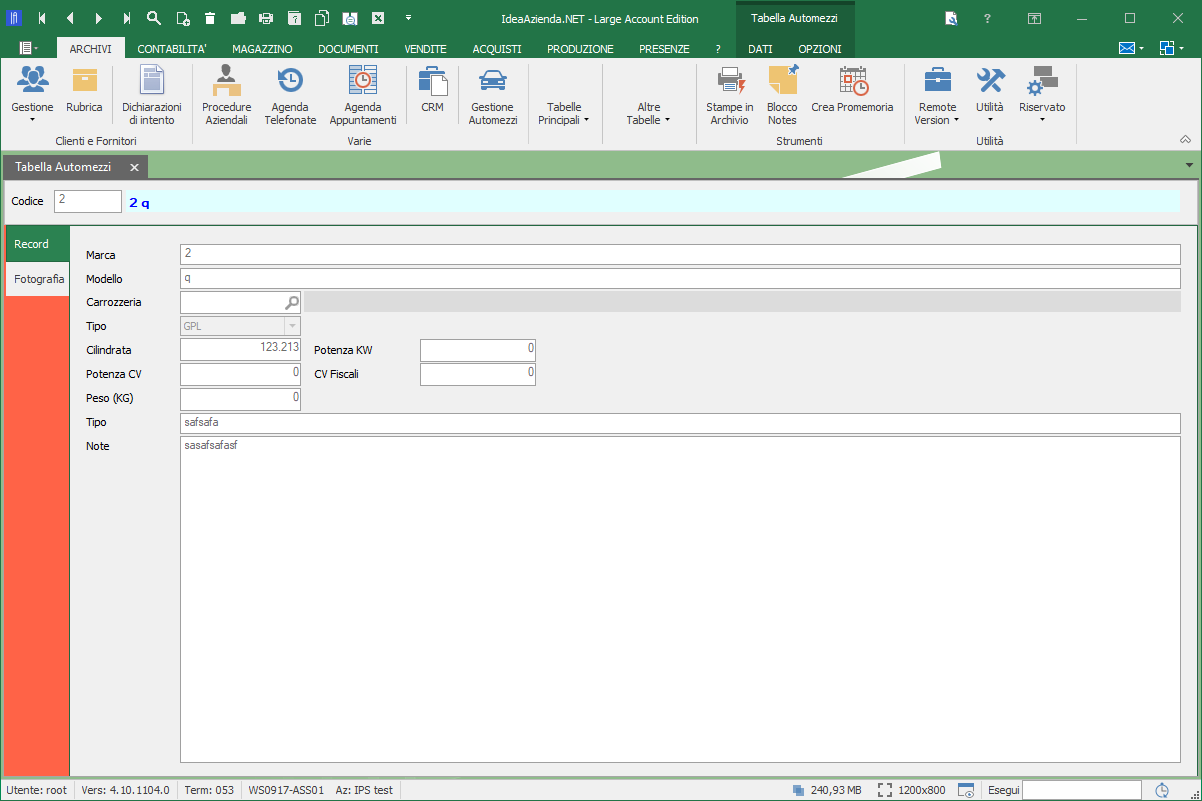1202x801 pixels.
Task: Open Agenda Appuntamenti
Action: (363, 96)
